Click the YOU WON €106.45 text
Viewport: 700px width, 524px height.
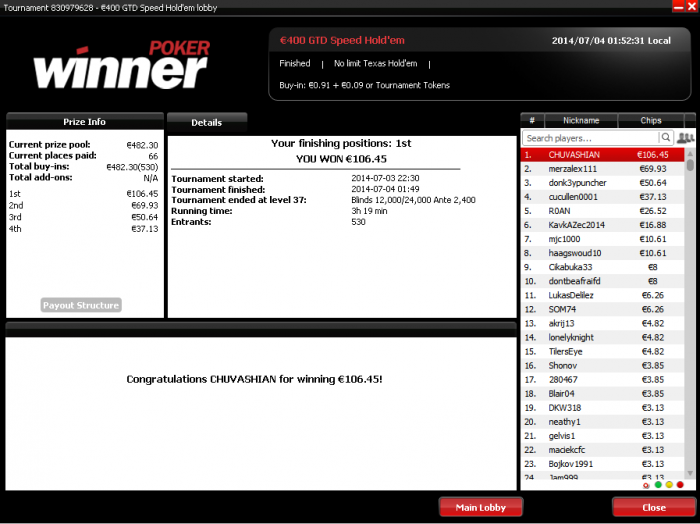(x=342, y=159)
